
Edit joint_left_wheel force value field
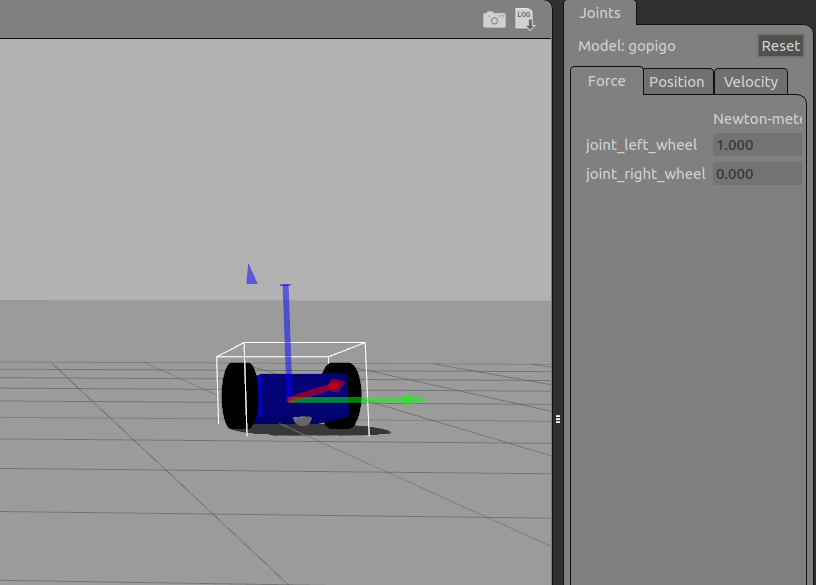click(x=757, y=145)
